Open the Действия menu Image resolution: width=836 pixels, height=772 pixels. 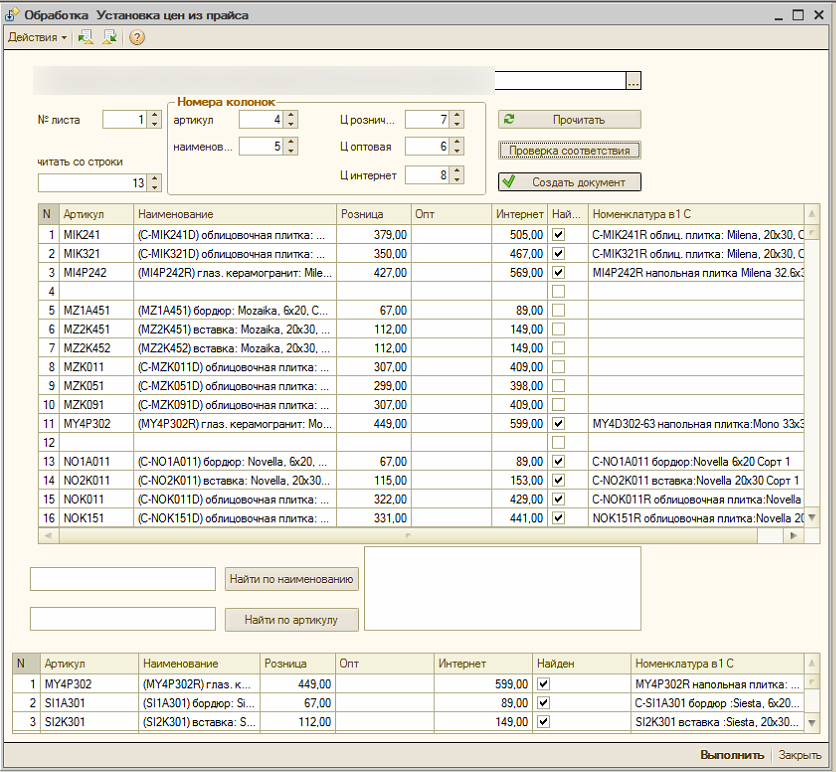[x=37, y=37]
